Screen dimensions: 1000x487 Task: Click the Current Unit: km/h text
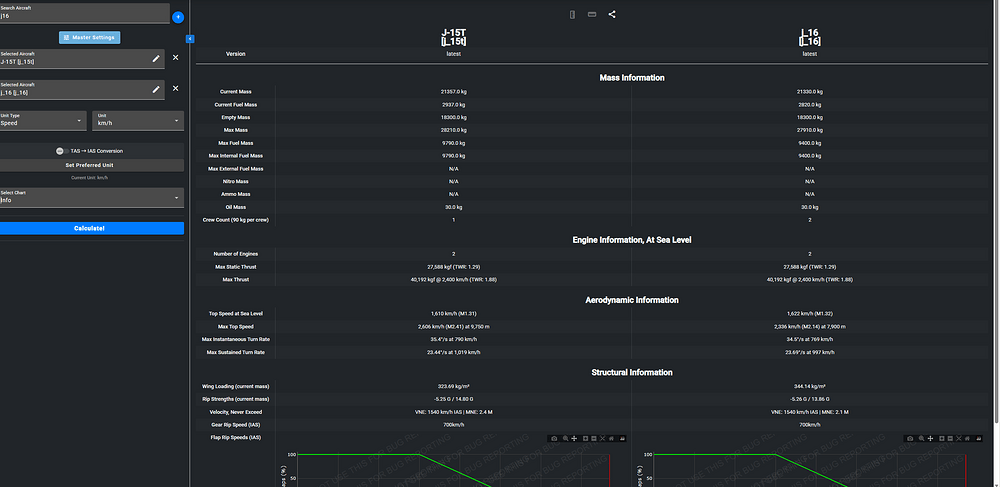click(x=89, y=178)
